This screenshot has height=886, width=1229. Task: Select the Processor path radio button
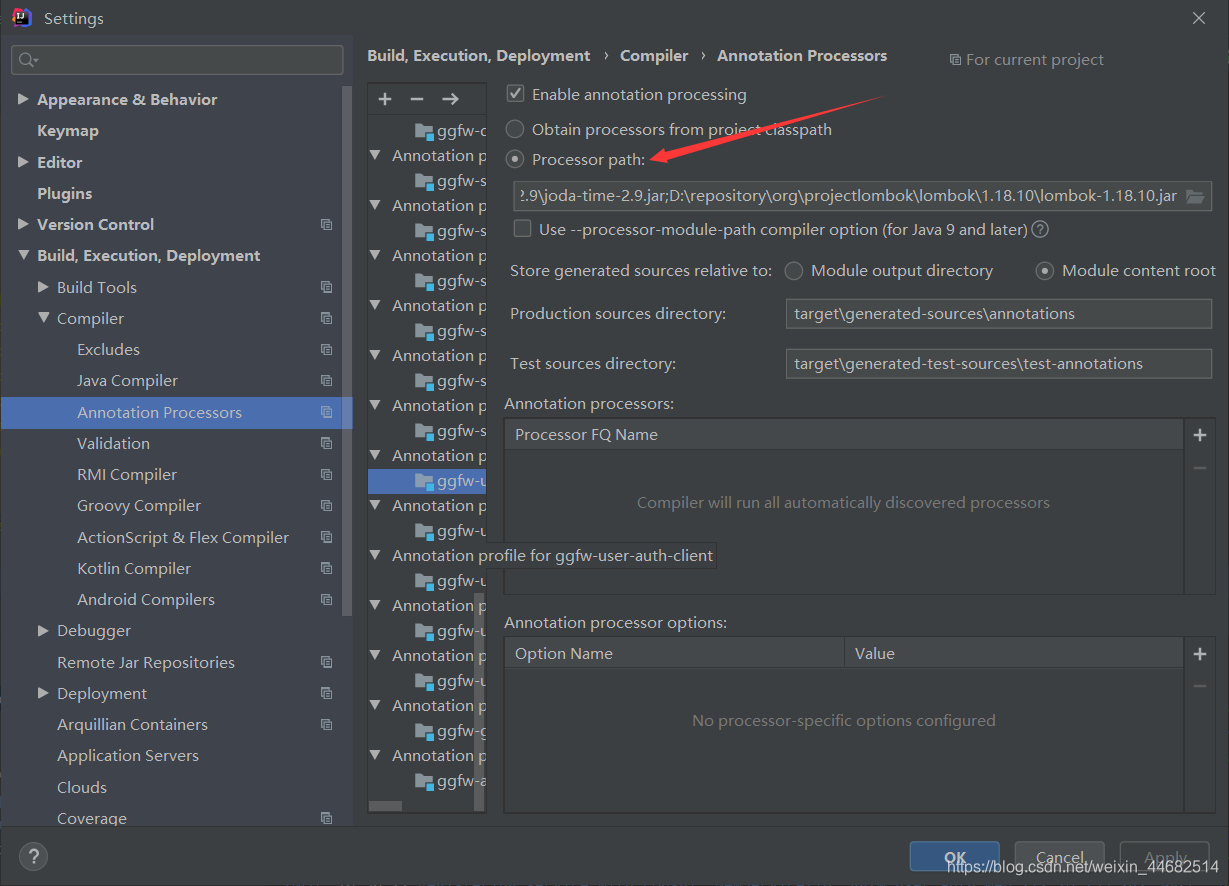[x=515, y=159]
